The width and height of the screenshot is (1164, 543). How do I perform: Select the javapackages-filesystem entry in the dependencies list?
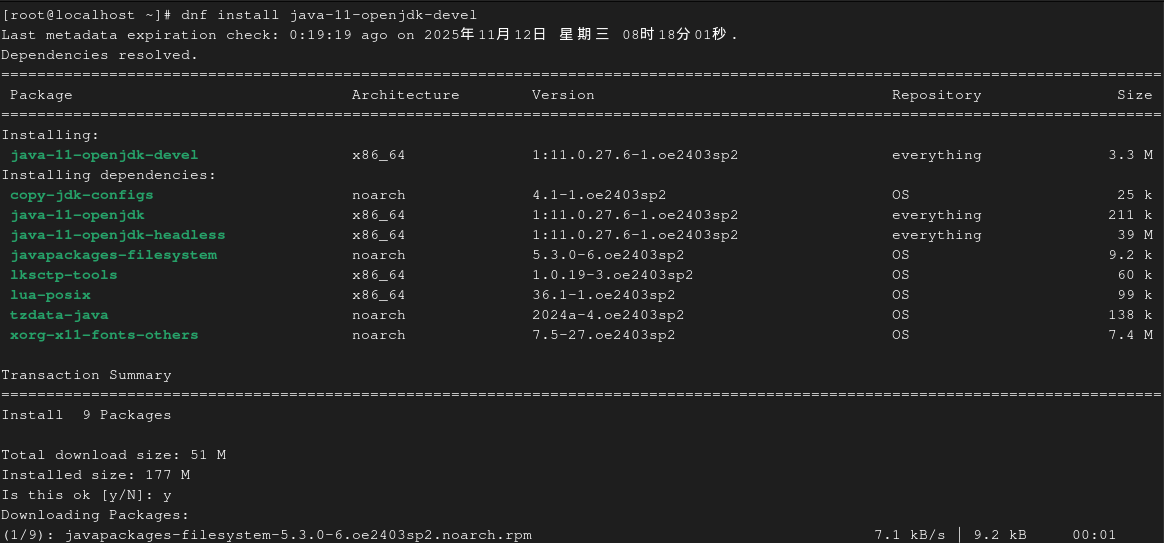[x=113, y=255]
